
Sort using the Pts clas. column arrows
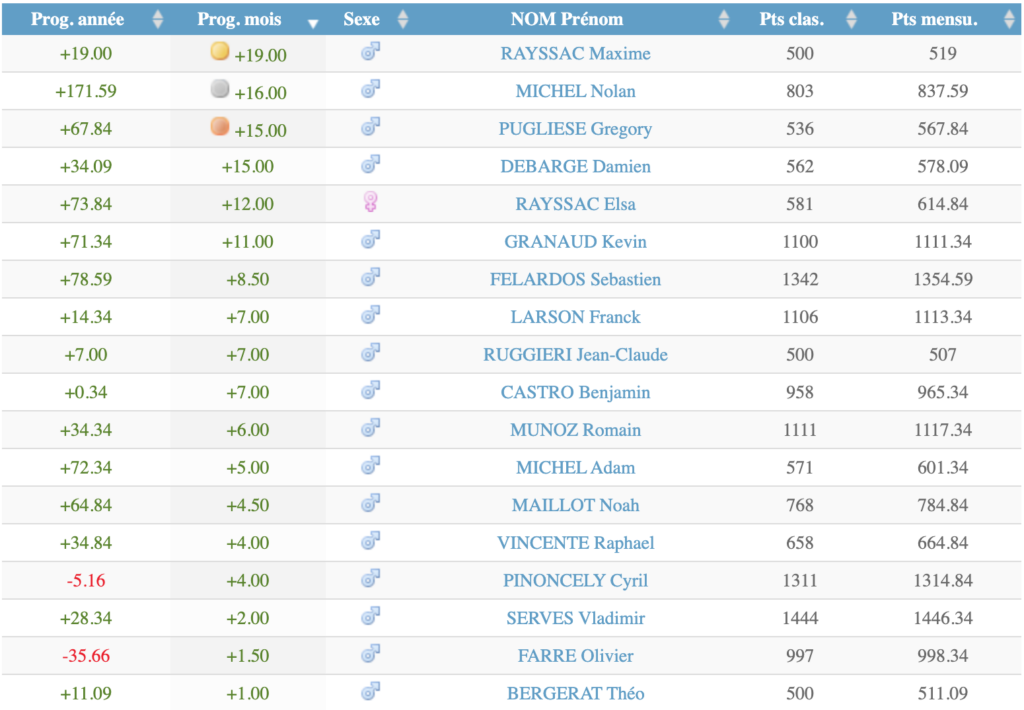(x=851, y=19)
